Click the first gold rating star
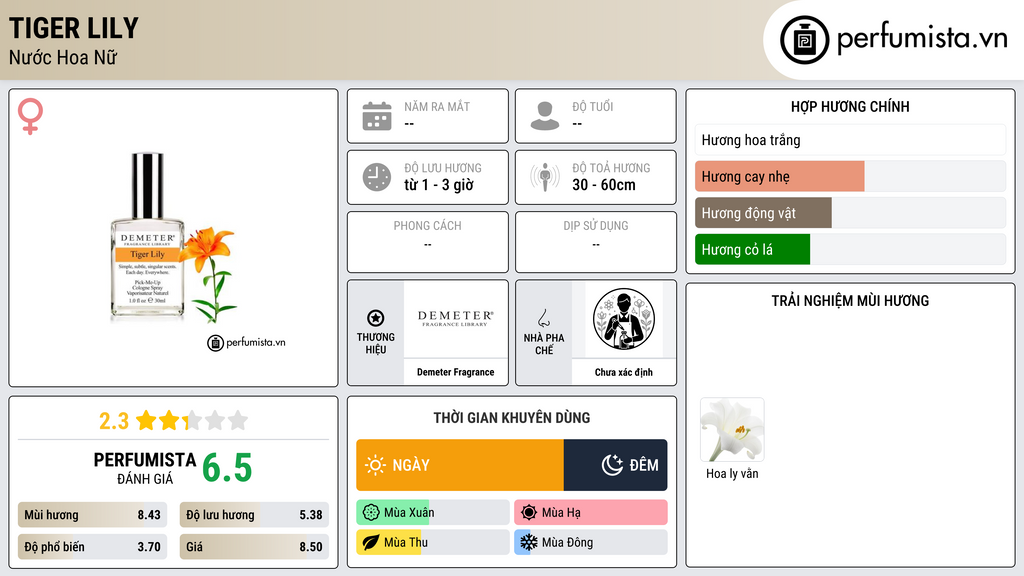 point(146,420)
